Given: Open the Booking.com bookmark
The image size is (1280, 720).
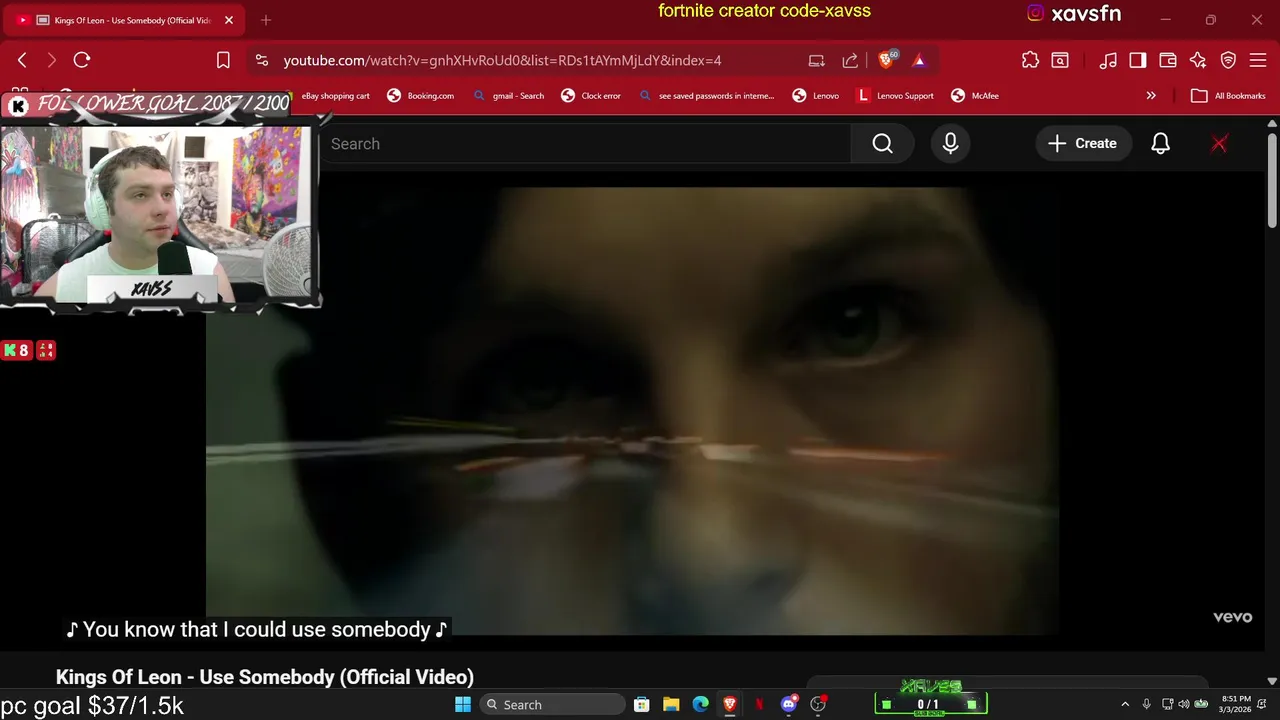Looking at the screenshot, I should (x=421, y=96).
